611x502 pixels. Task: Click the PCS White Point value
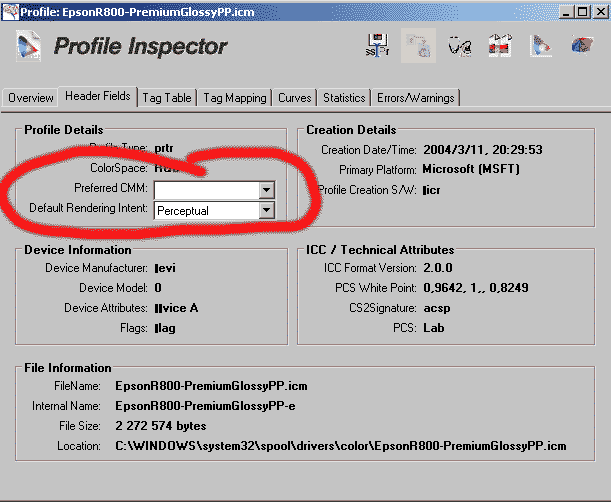click(x=476, y=288)
